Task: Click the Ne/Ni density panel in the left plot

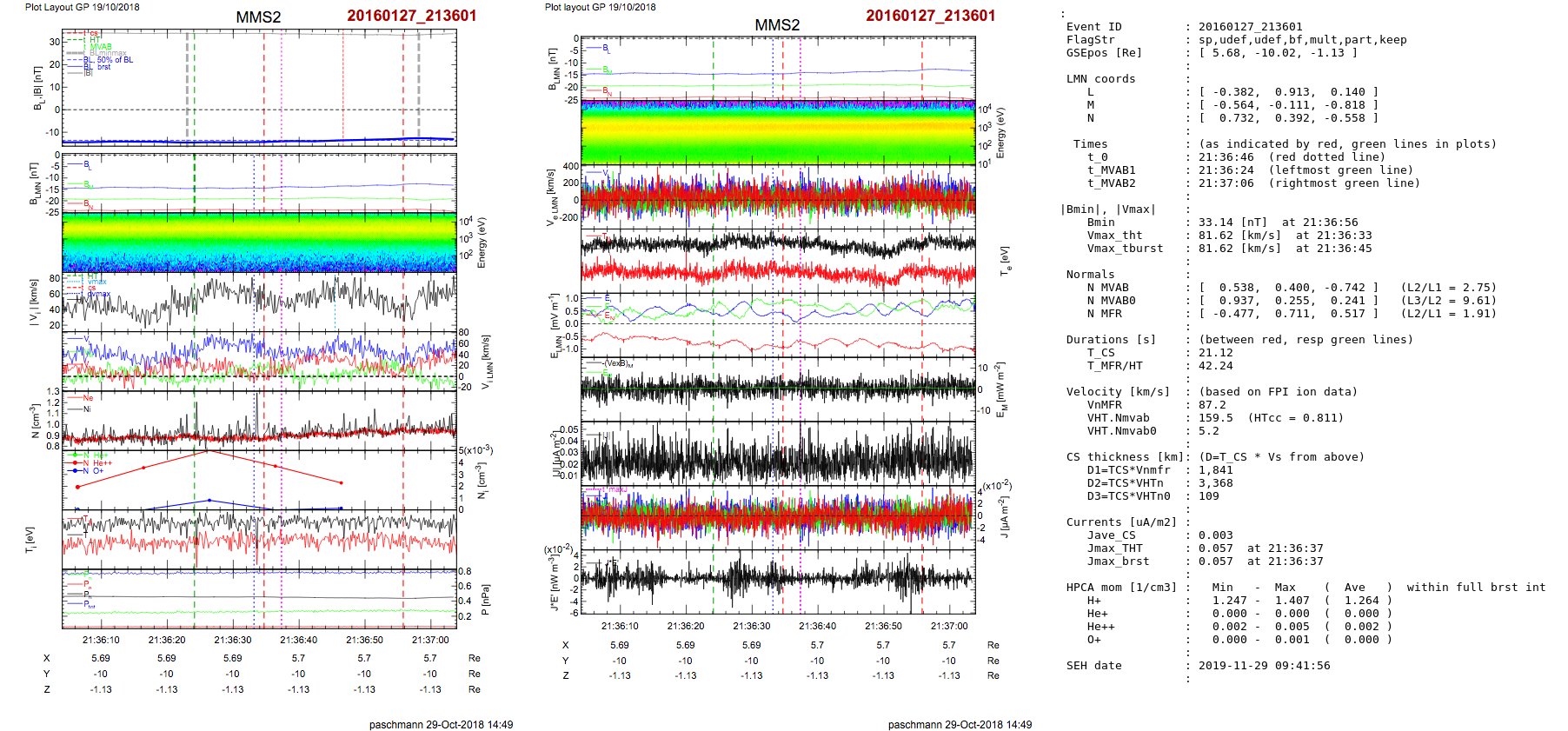Action: click(259, 419)
